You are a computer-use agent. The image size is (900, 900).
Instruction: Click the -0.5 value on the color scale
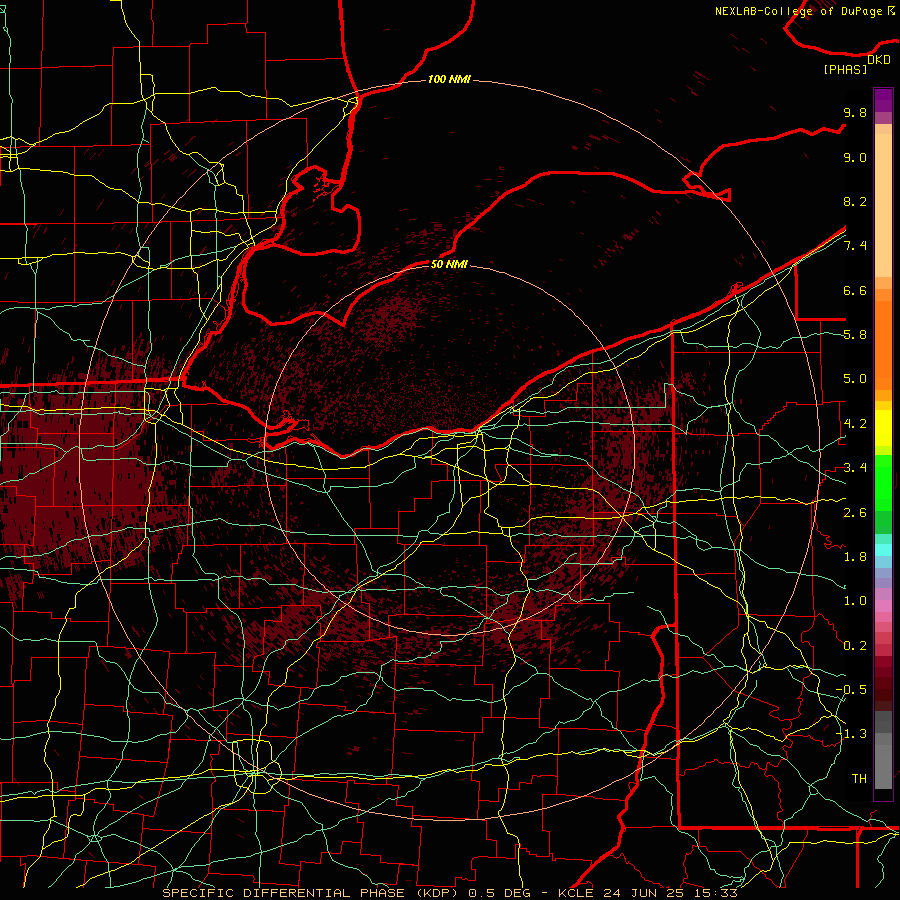[x=851, y=690]
